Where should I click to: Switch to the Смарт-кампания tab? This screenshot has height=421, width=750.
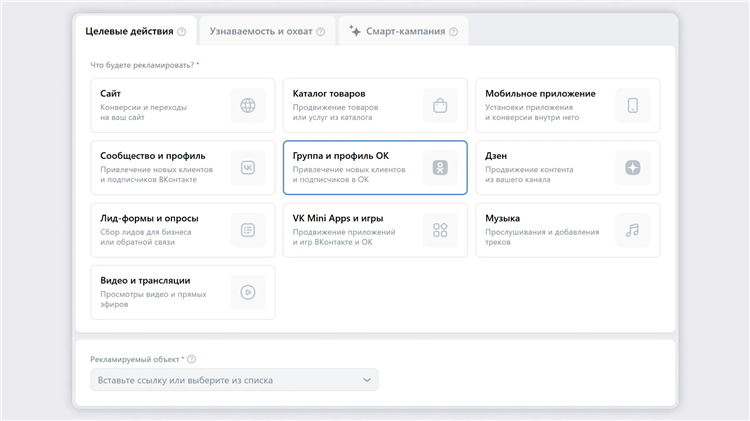pos(403,31)
